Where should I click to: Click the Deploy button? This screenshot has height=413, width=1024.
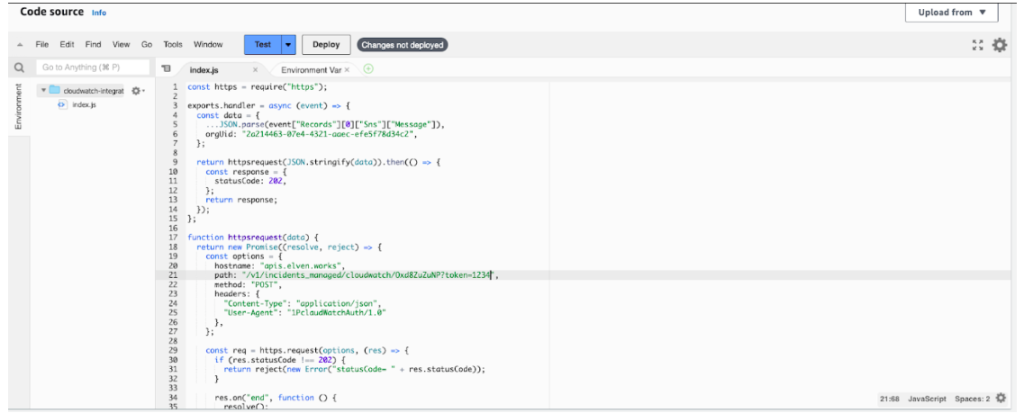point(326,45)
